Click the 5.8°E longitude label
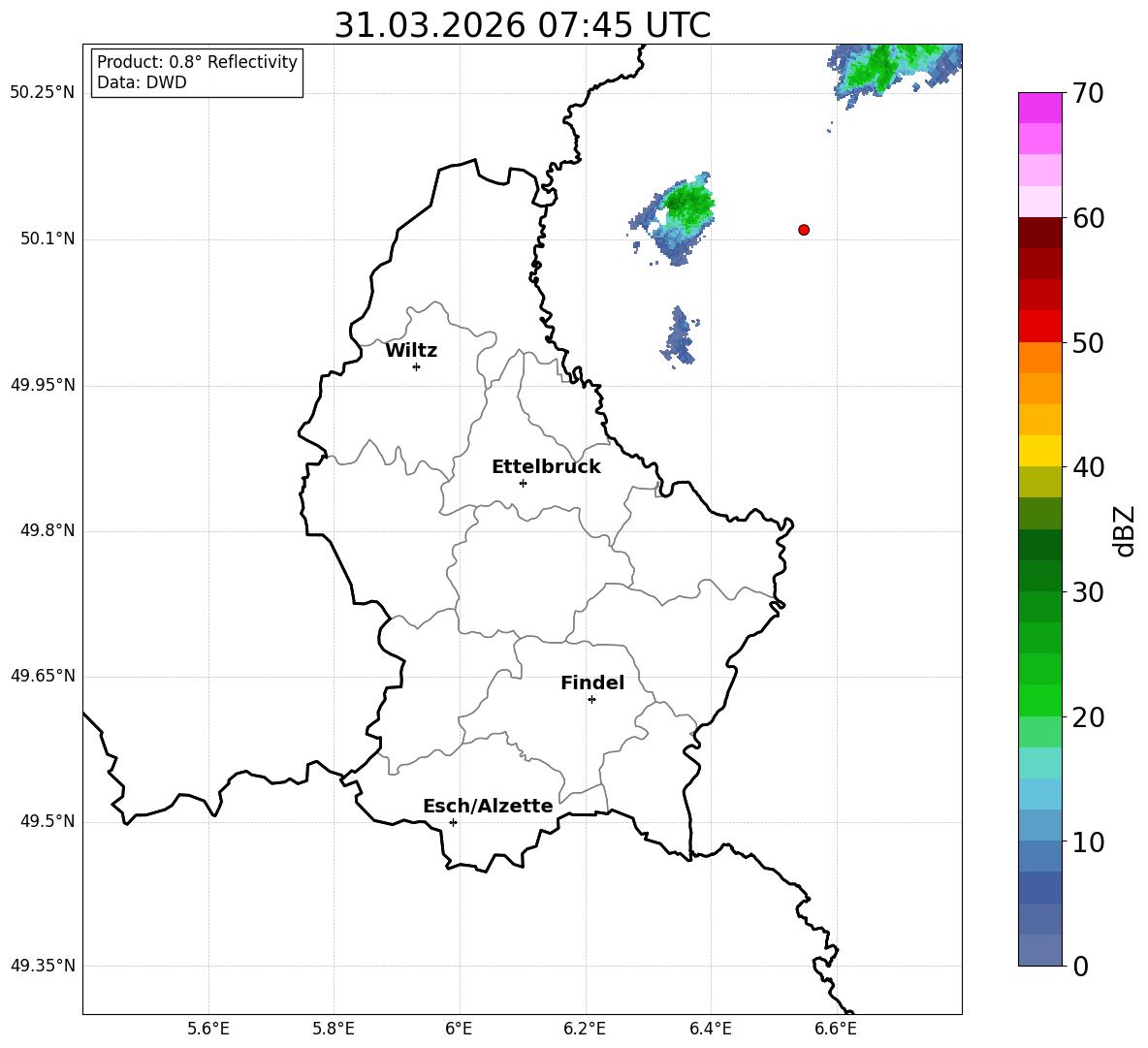 point(334,1029)
